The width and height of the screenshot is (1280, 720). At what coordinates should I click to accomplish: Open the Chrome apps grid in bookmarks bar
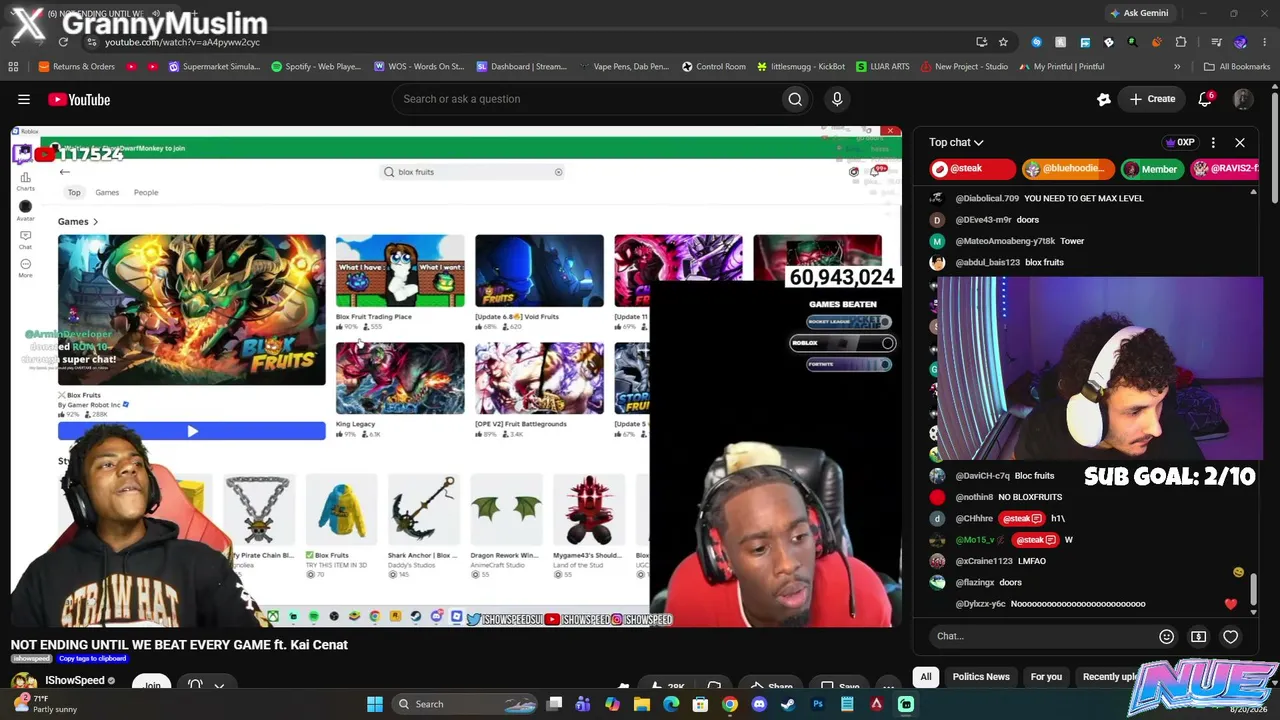click(13, 67)
